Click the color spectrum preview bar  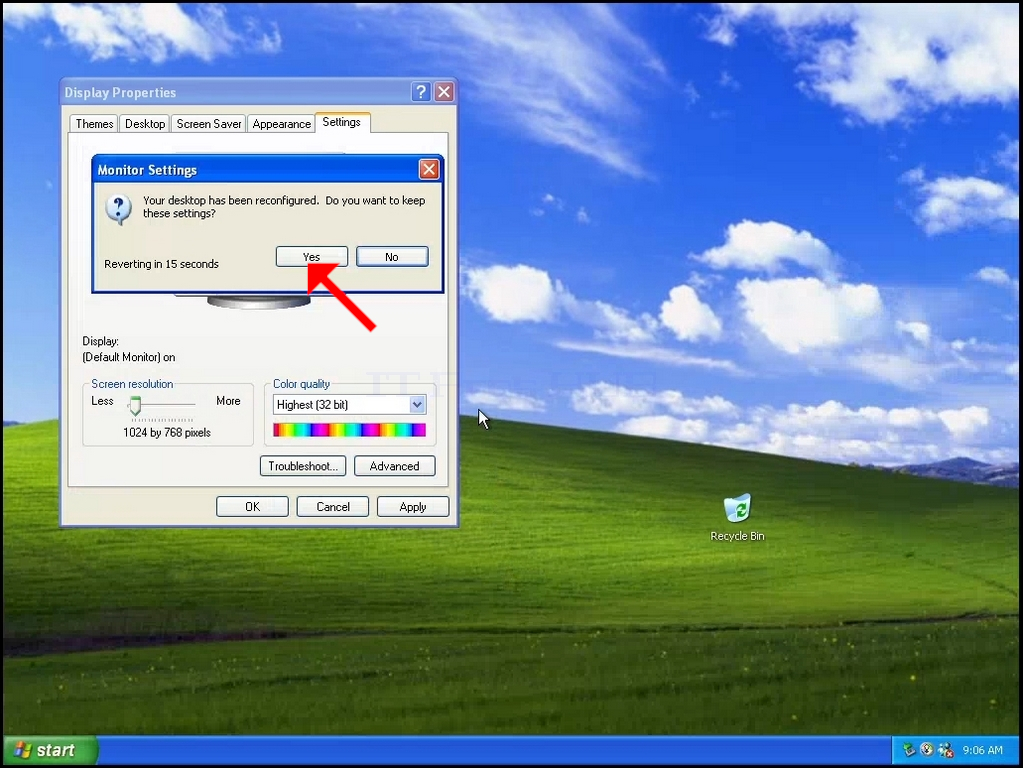click(349, 429)
